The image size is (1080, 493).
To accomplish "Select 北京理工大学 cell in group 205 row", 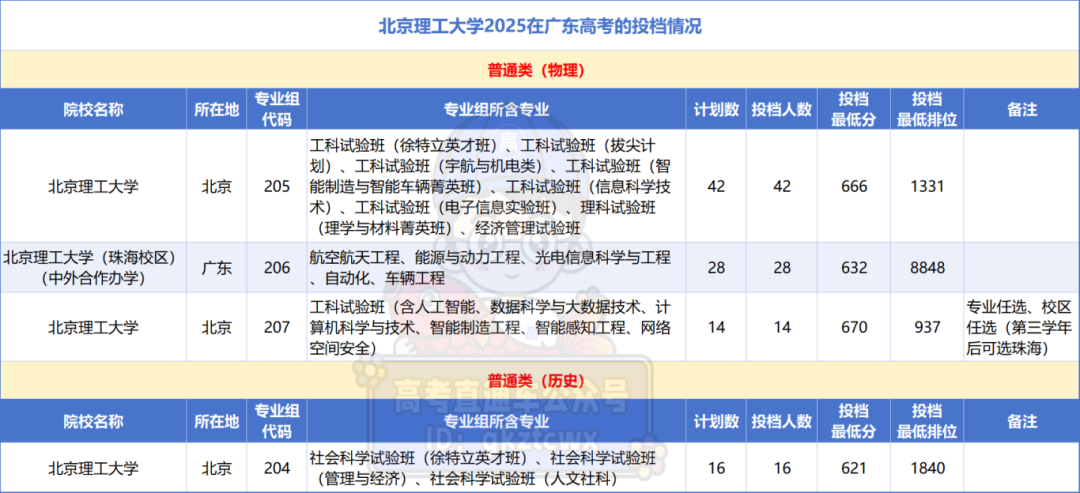I will pyautogui.click(x=93, y=187).
